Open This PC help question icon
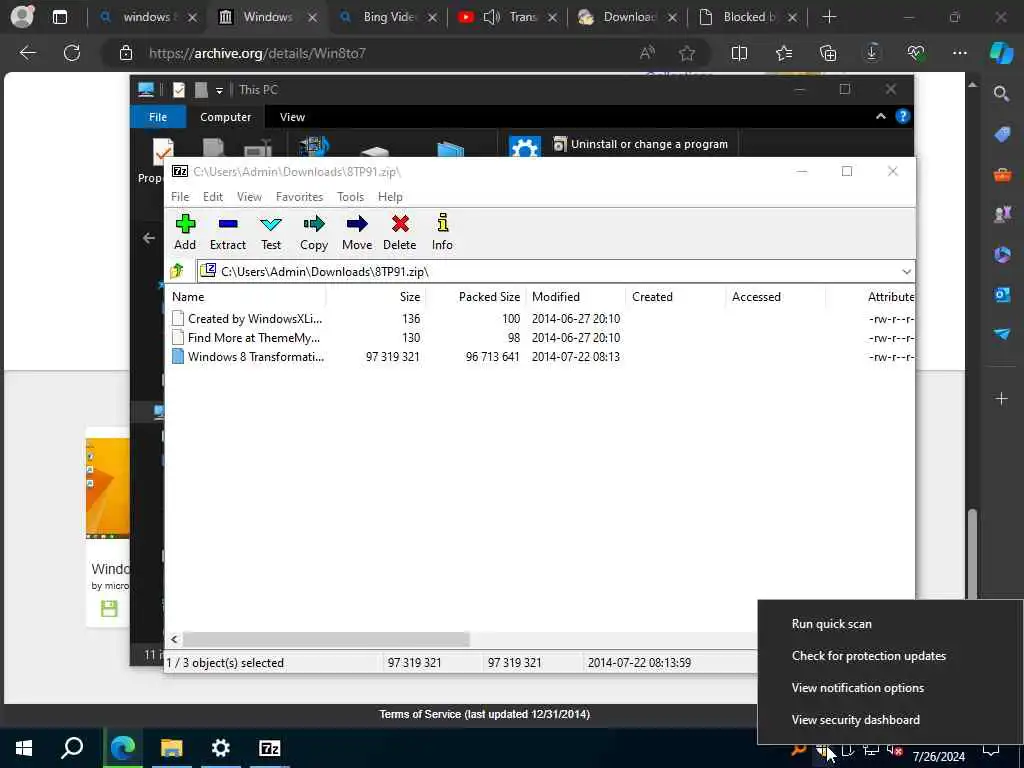 tap(903, 116)
